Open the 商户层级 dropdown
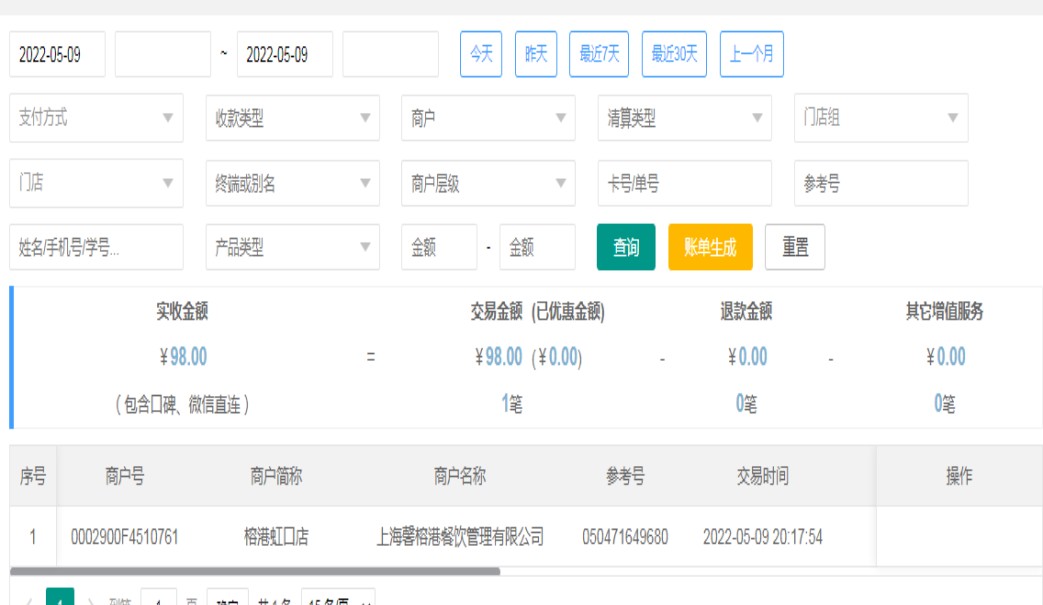 [488, 184]
